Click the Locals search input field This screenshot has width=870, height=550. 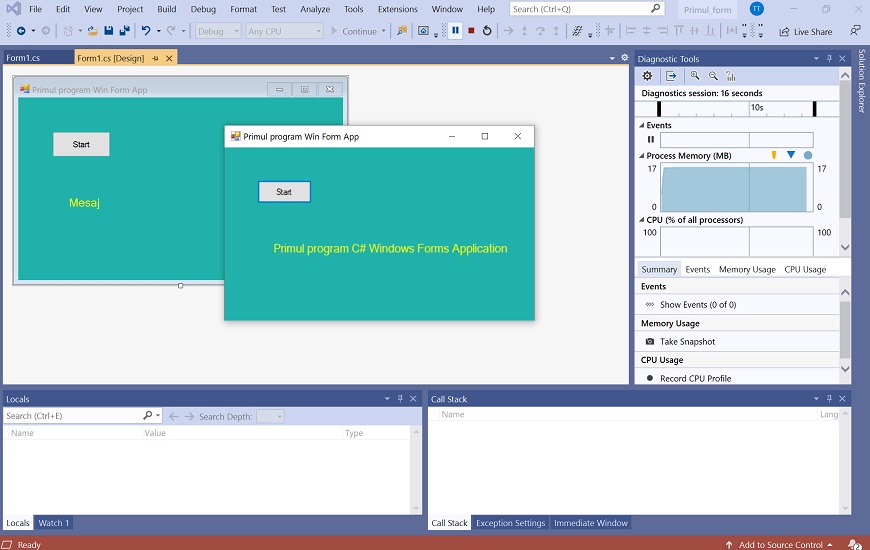pos(72,416)
